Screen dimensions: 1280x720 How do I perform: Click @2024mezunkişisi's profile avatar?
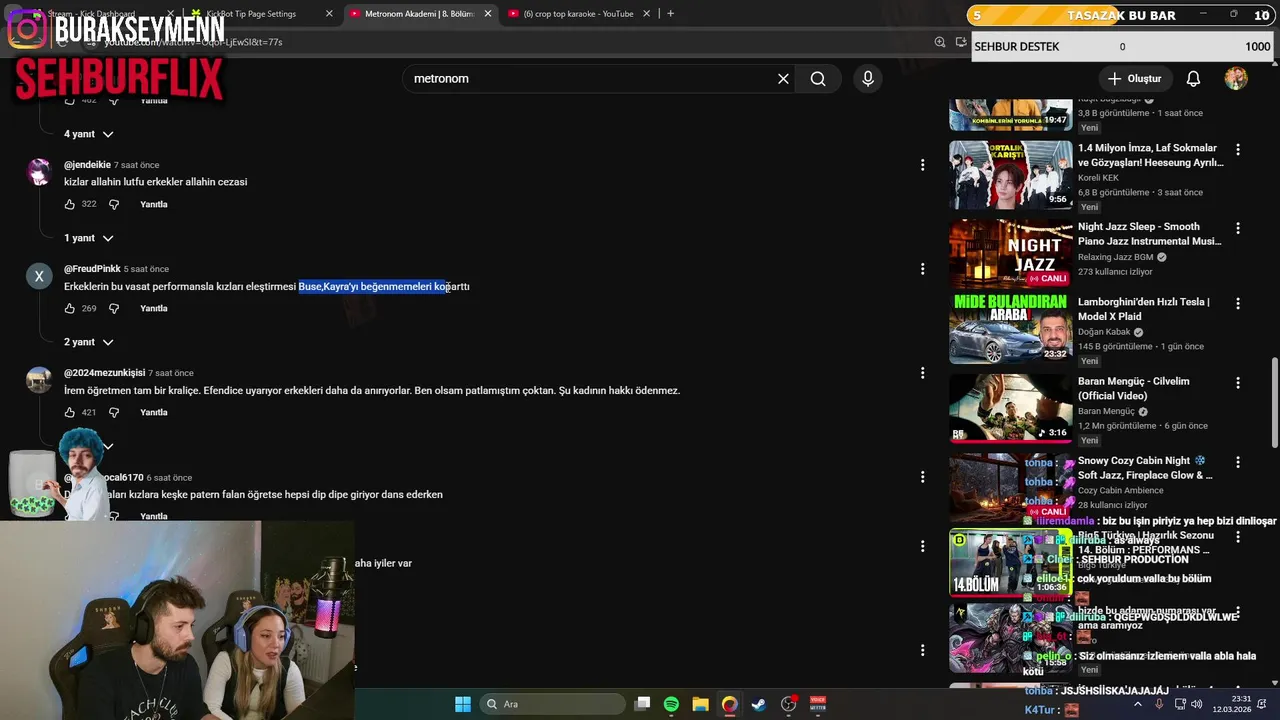39,380
